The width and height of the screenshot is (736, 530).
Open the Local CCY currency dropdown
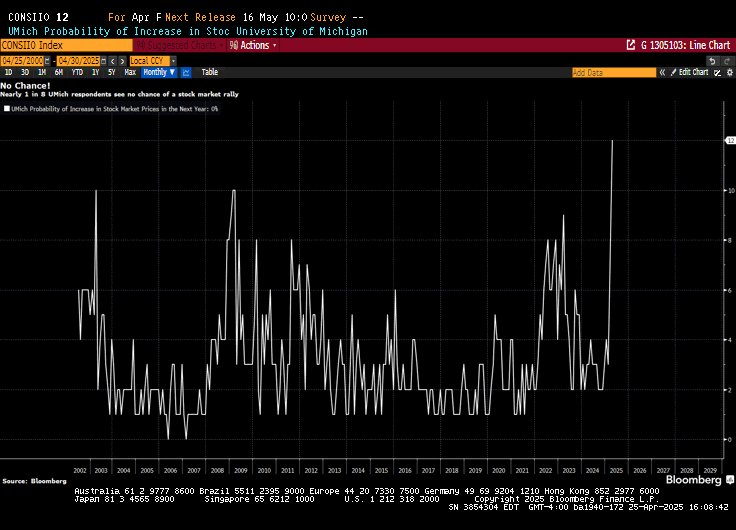click(x=150, y=60)
